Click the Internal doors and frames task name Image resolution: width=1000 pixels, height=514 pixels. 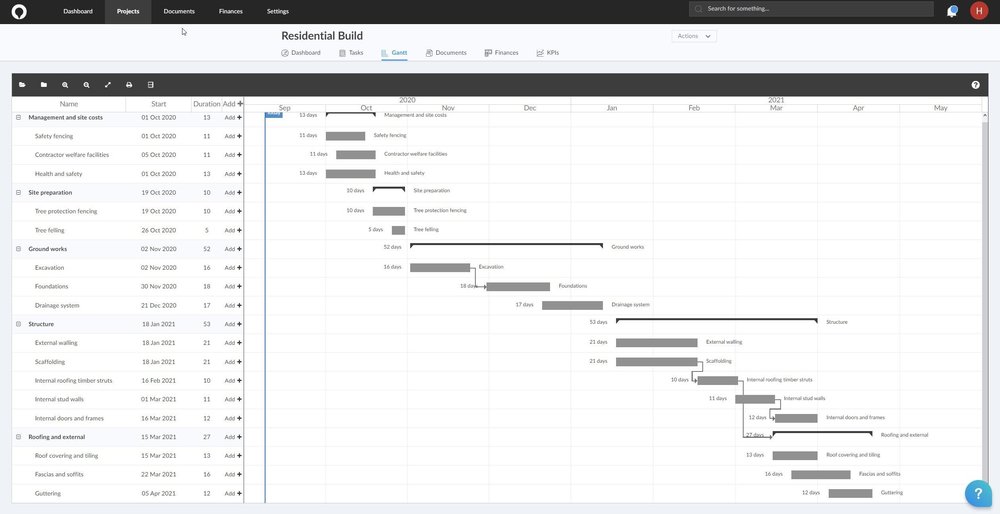pos(70,418)
